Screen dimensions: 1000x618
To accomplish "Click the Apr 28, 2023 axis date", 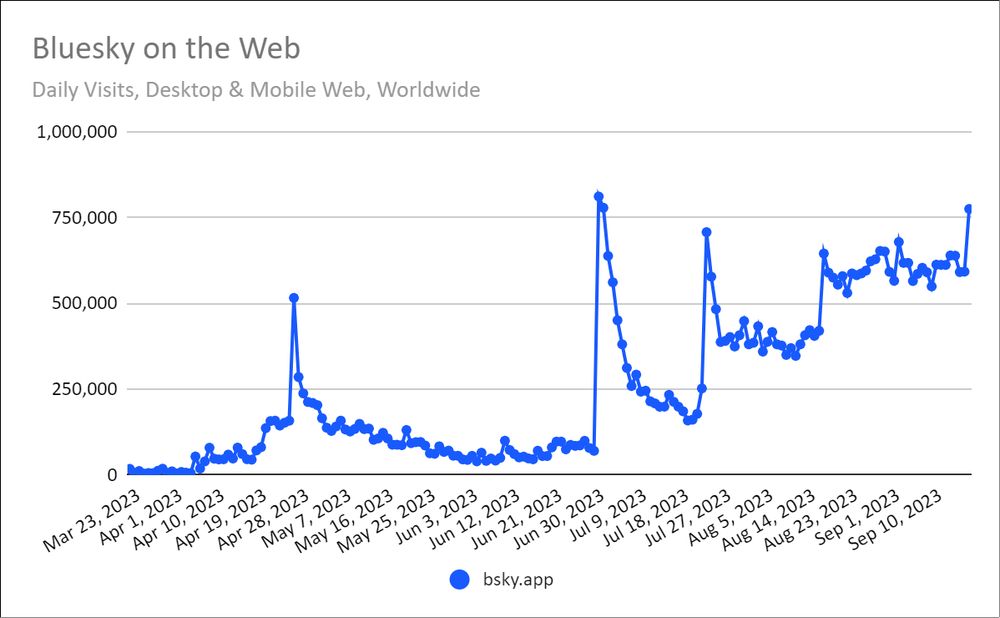I will tap(261, 520).
